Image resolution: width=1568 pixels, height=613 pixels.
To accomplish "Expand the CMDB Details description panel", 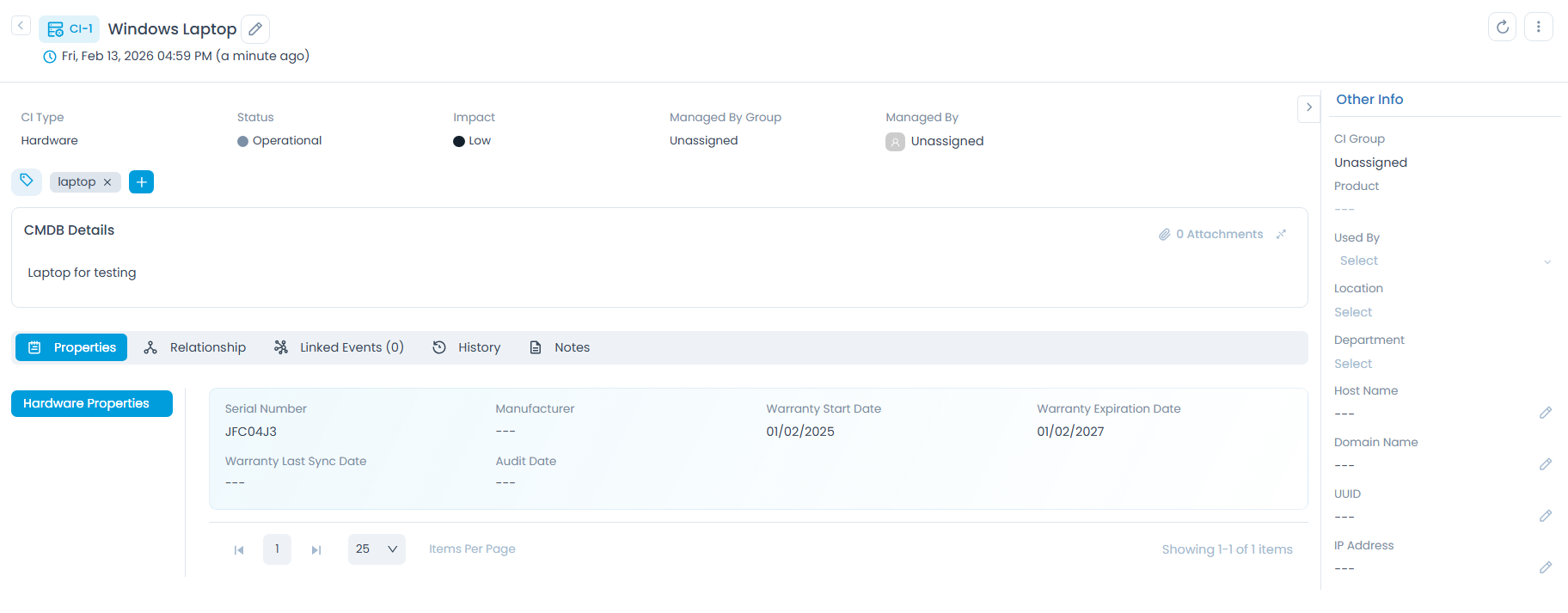I will (1281, 234).
